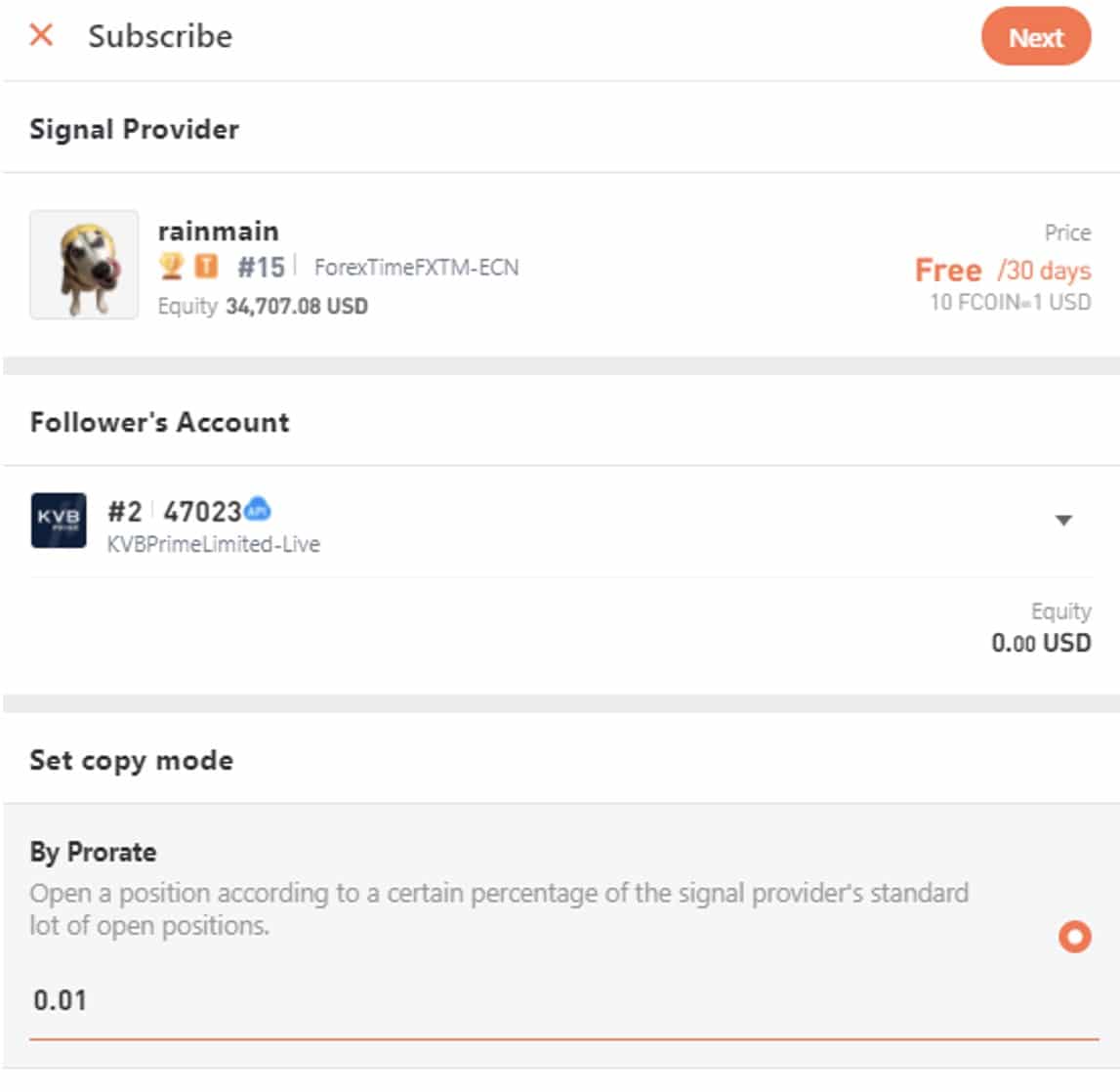Click the blue API badge beside 47023
The image size is (1120, 1092).
[x=258, y=509]
